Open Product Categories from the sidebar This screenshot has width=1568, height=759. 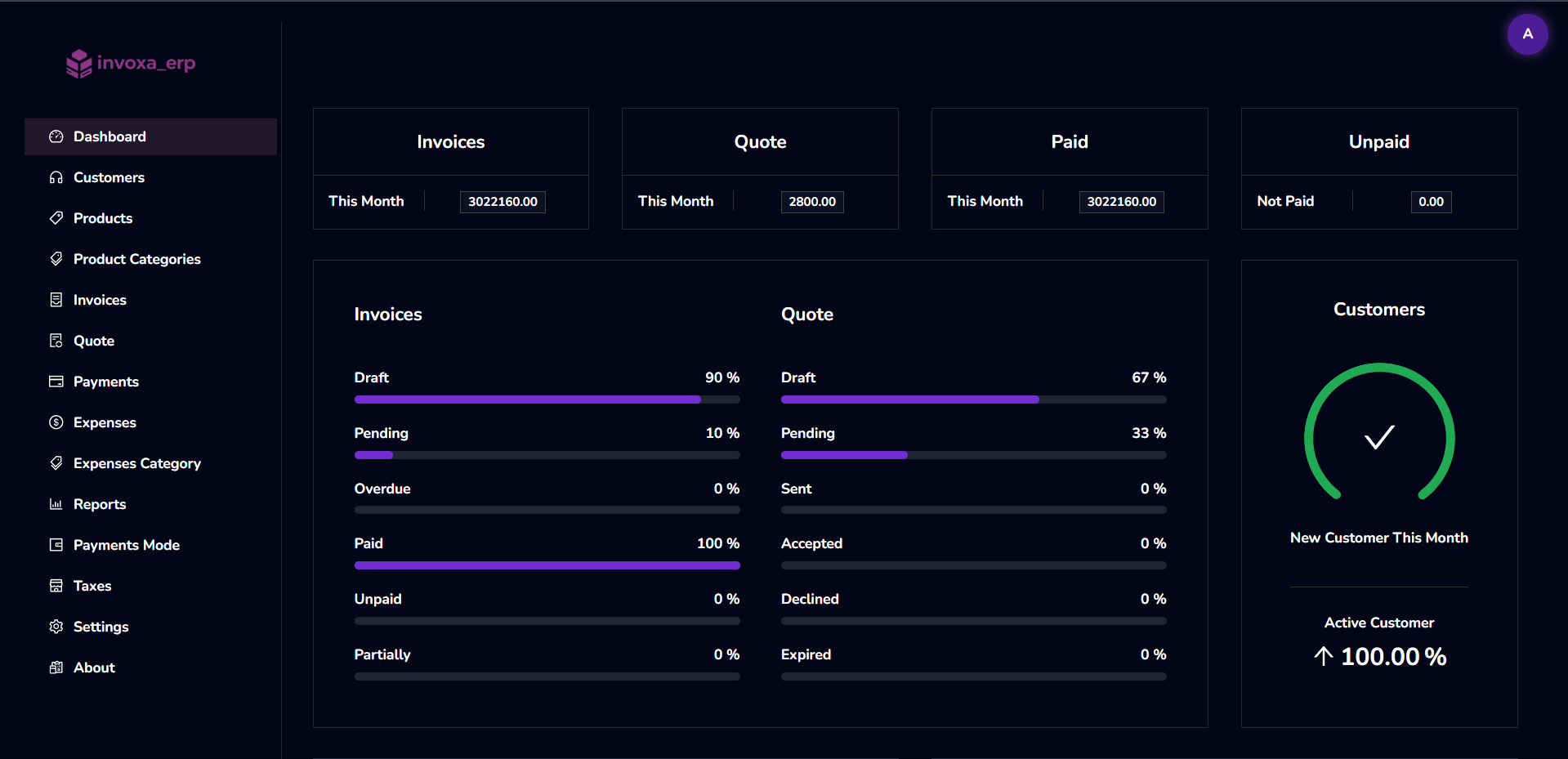pos(136,259)
